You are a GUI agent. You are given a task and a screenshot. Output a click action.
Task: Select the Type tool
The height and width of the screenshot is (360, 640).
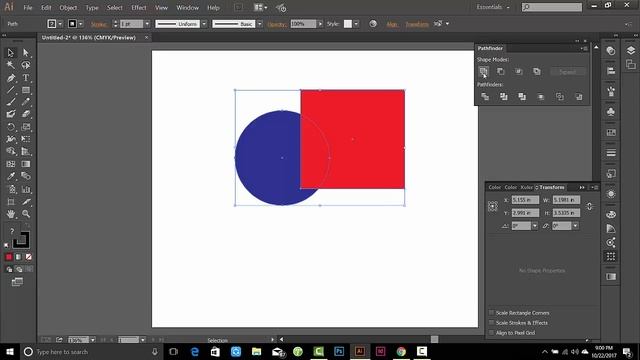(26, 78)
